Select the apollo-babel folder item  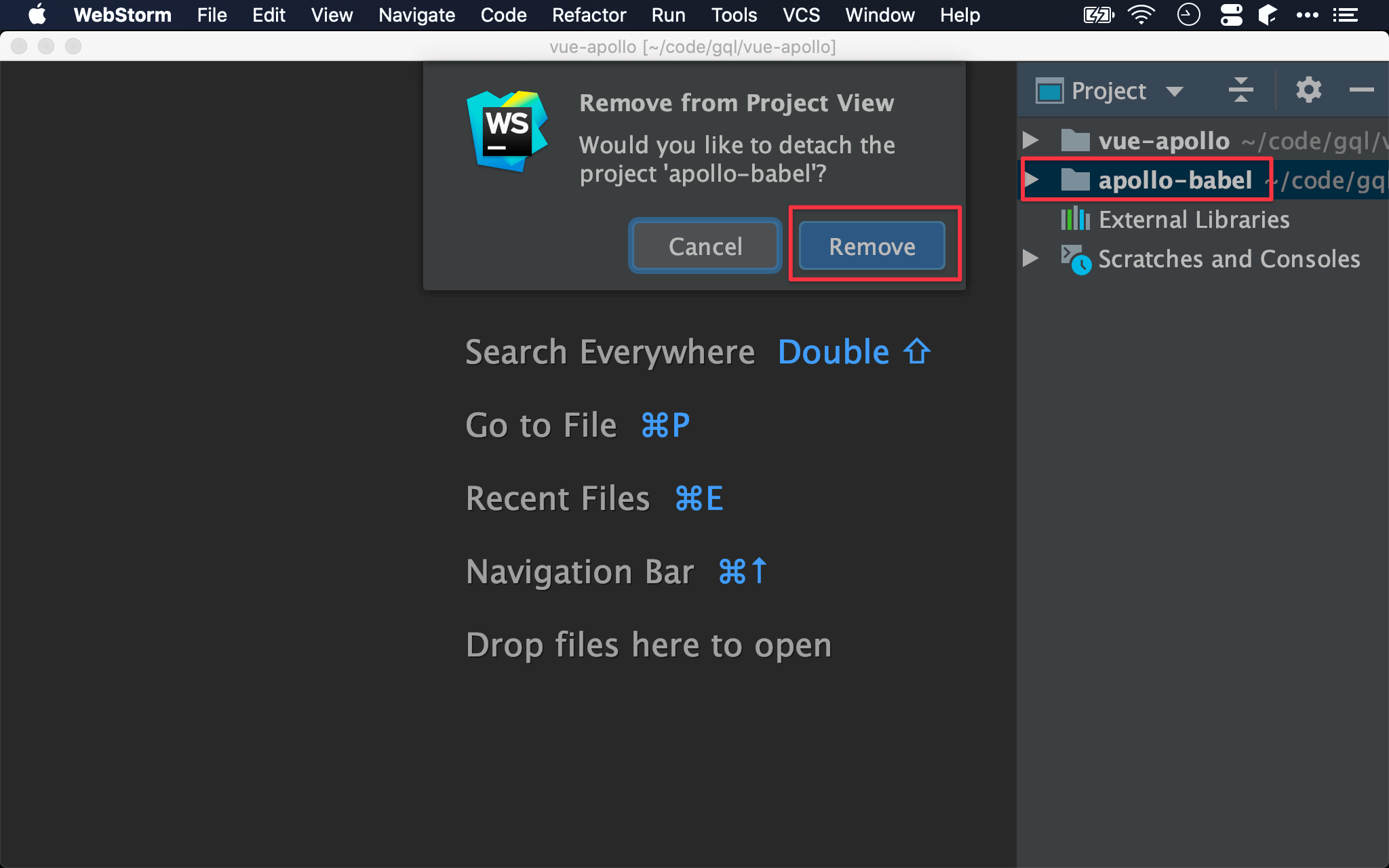[x=1175, y=180]
